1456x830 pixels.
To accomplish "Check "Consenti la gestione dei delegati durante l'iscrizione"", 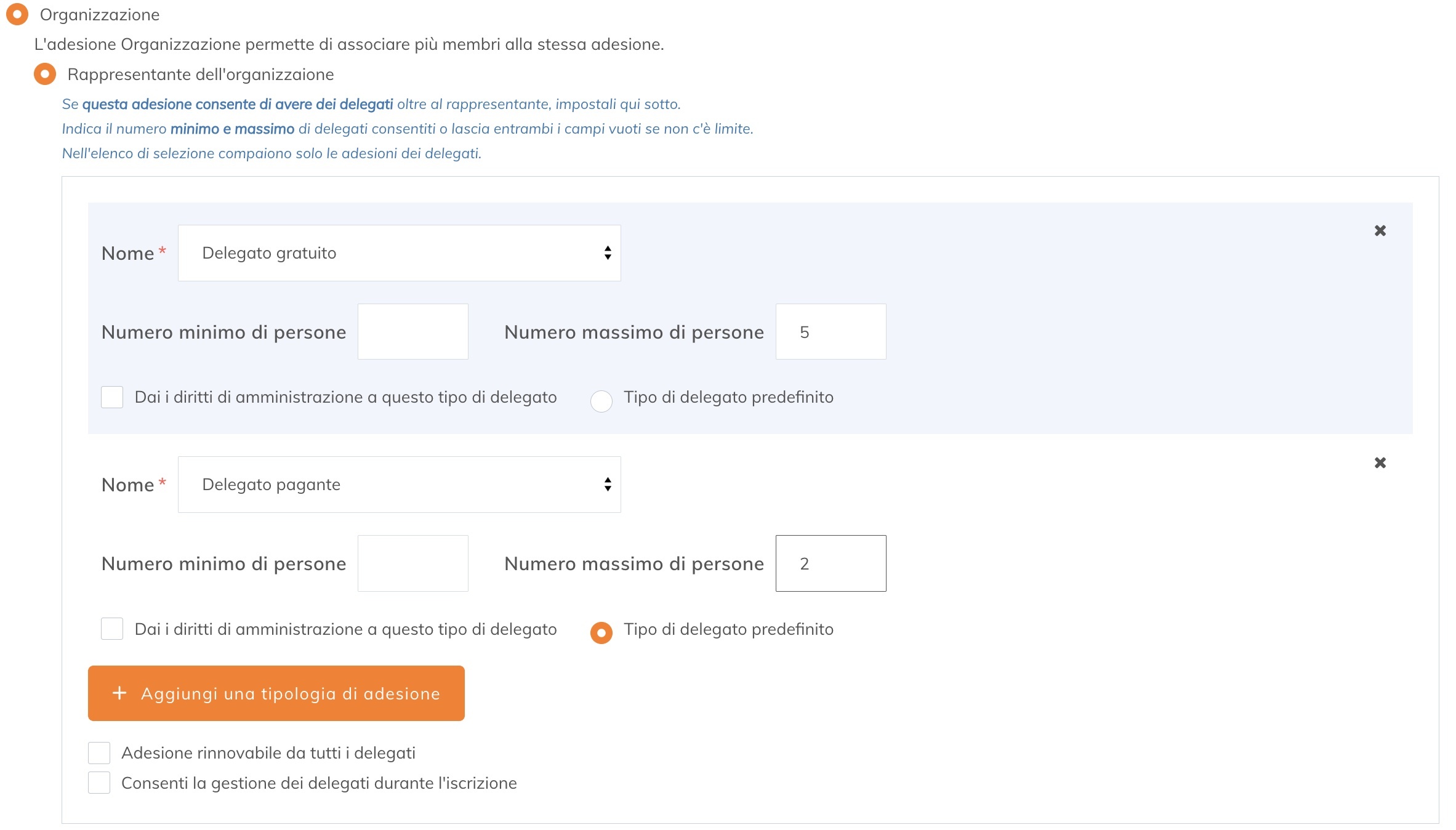I will click(x=99, y=783).
